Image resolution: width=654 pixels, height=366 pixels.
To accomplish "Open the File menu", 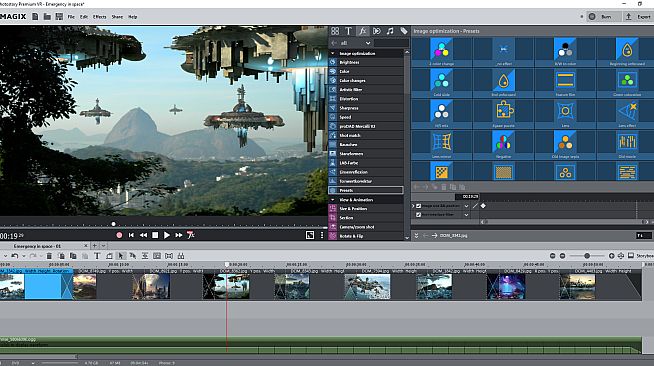I will [x=71, y=17].
